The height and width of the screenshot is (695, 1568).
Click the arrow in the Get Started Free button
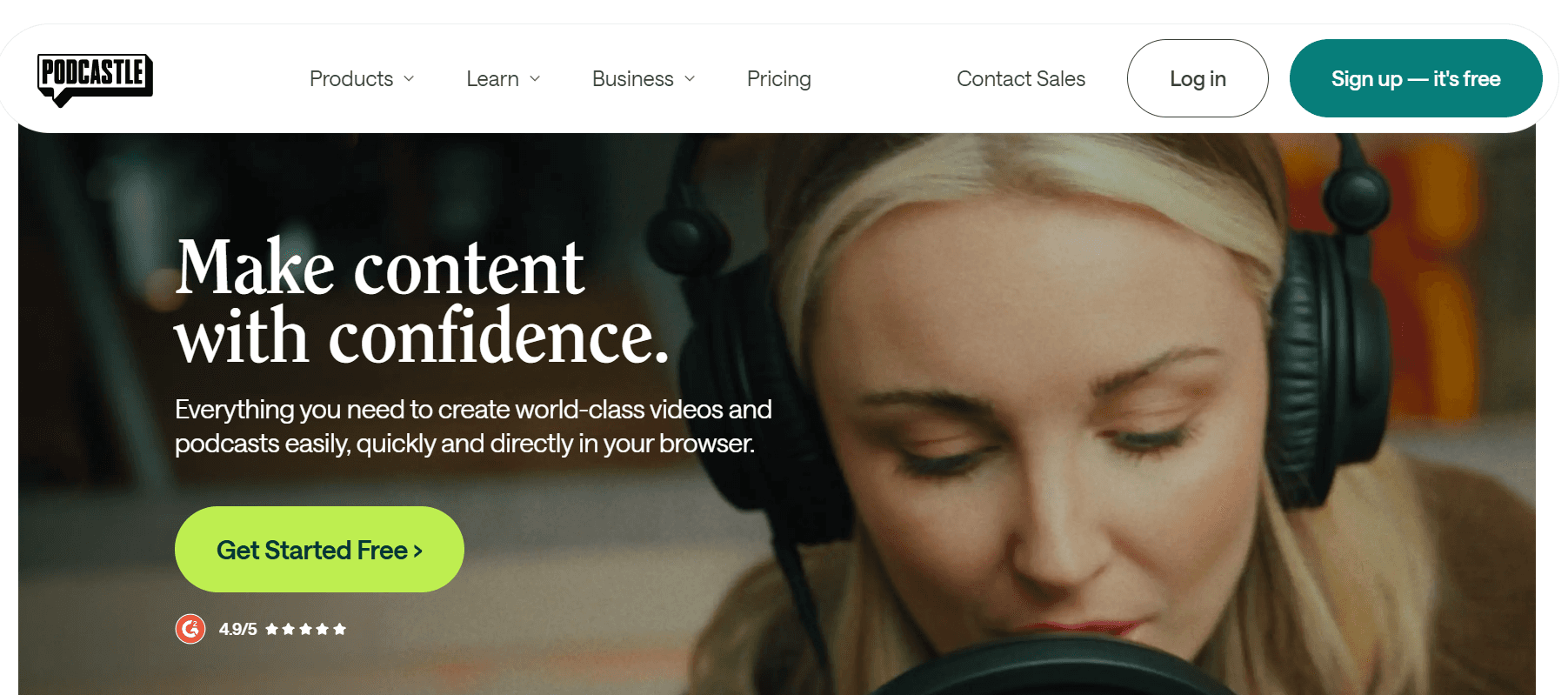(417, 551)
